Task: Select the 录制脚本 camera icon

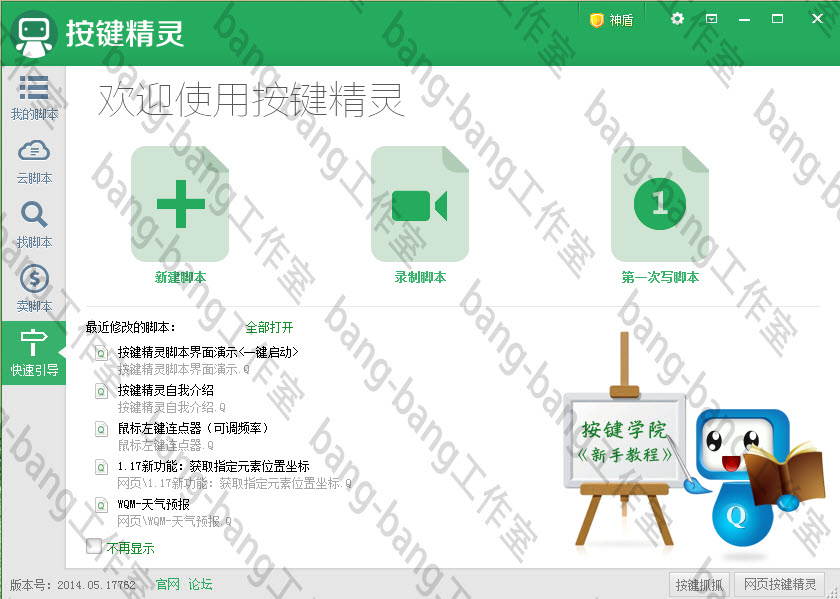Action: pyautogui.click(x=420, y=203)
